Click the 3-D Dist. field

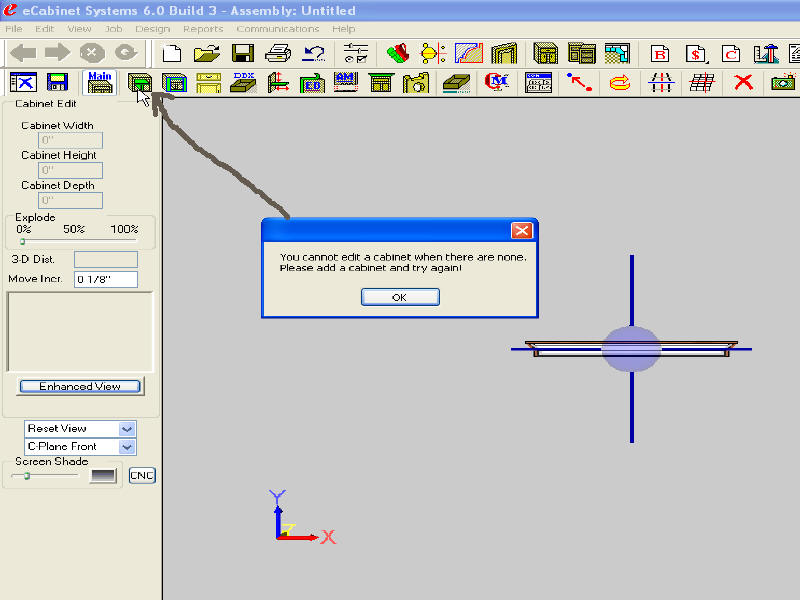pyautogui.click(x=106, y=259)
